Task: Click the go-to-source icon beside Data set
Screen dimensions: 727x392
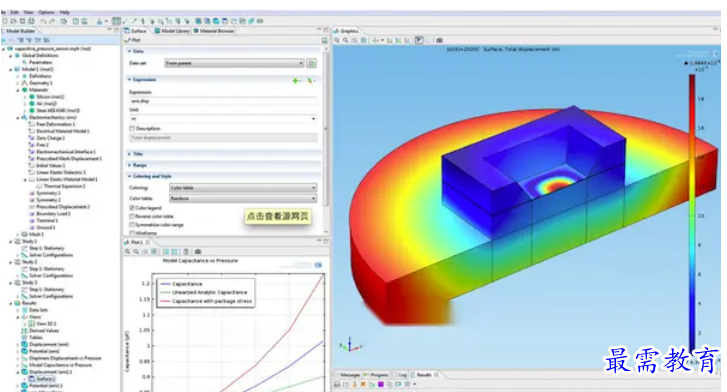Action: tap(312, 63)
